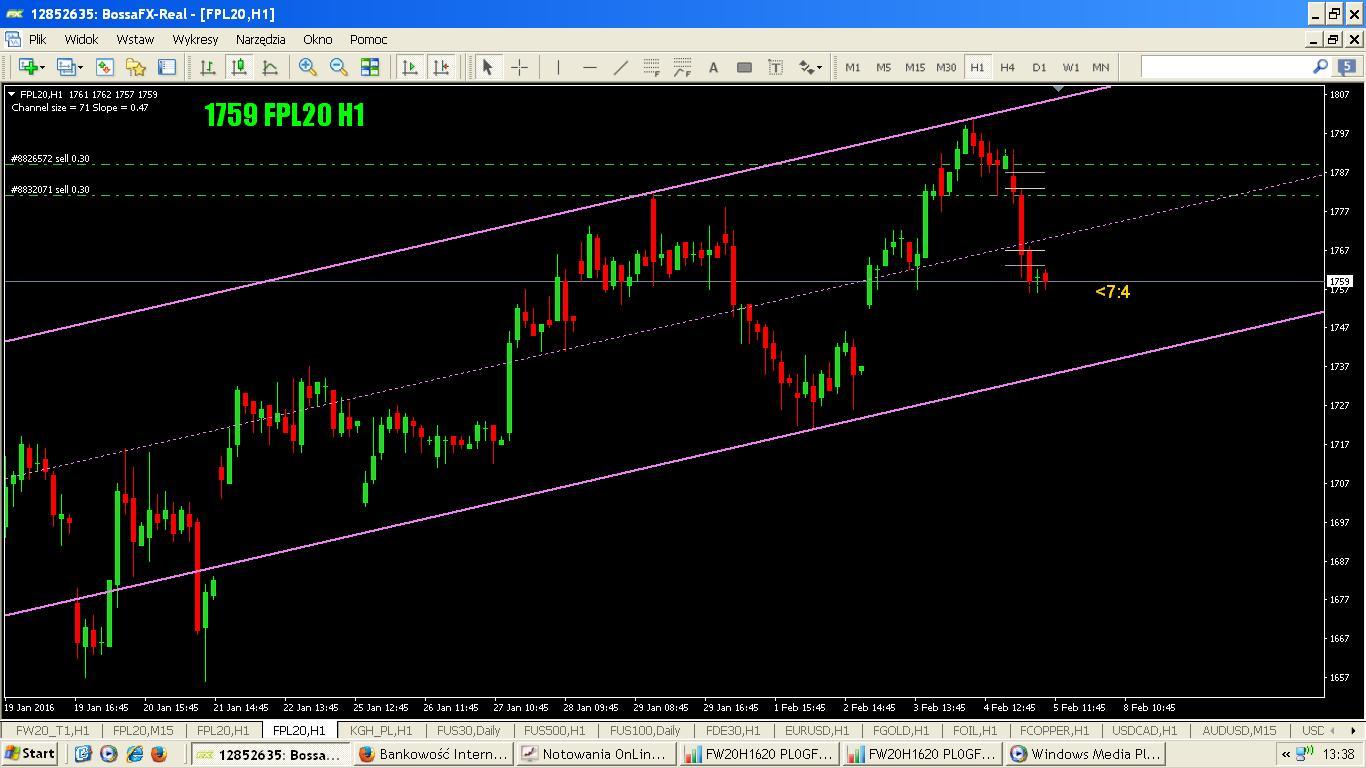
Task: Switch chart to bar chart mode
Action: point(207,67)
